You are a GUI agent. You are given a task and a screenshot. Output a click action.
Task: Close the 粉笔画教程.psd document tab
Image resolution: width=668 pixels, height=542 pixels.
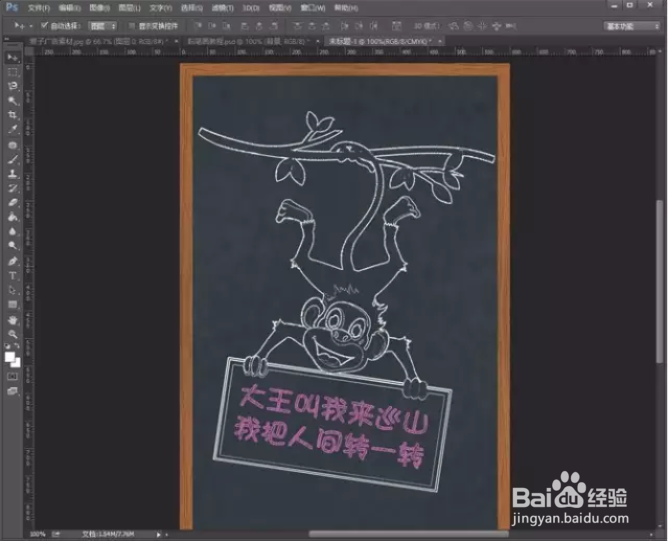pos(317,41)
